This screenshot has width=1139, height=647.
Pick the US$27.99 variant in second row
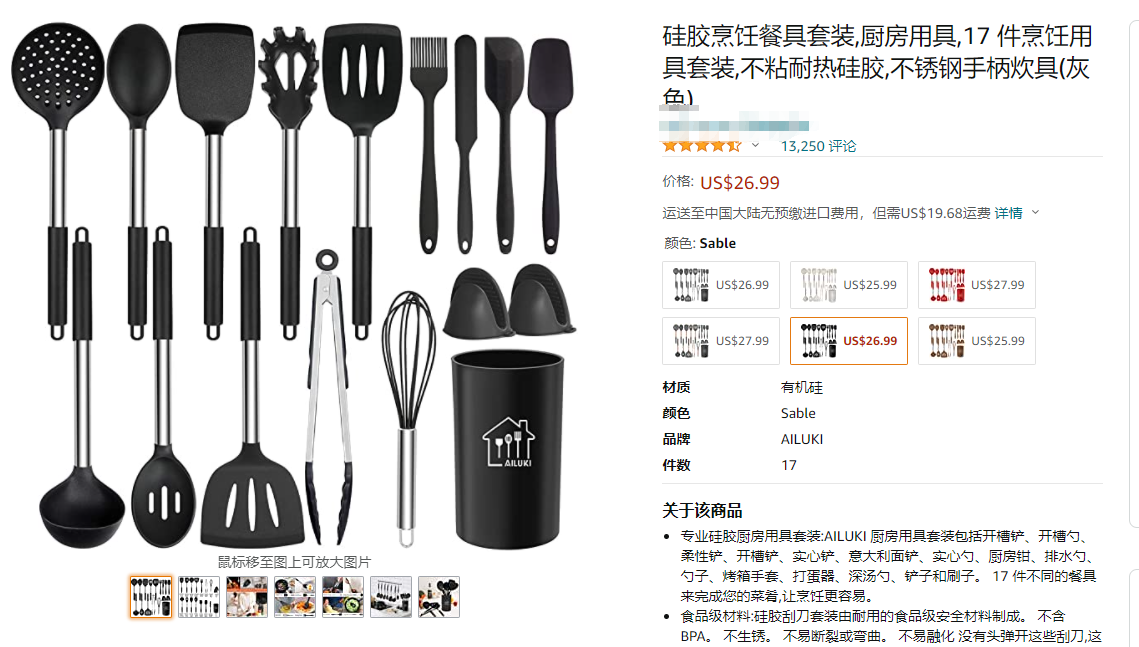[x=721, y=341]
